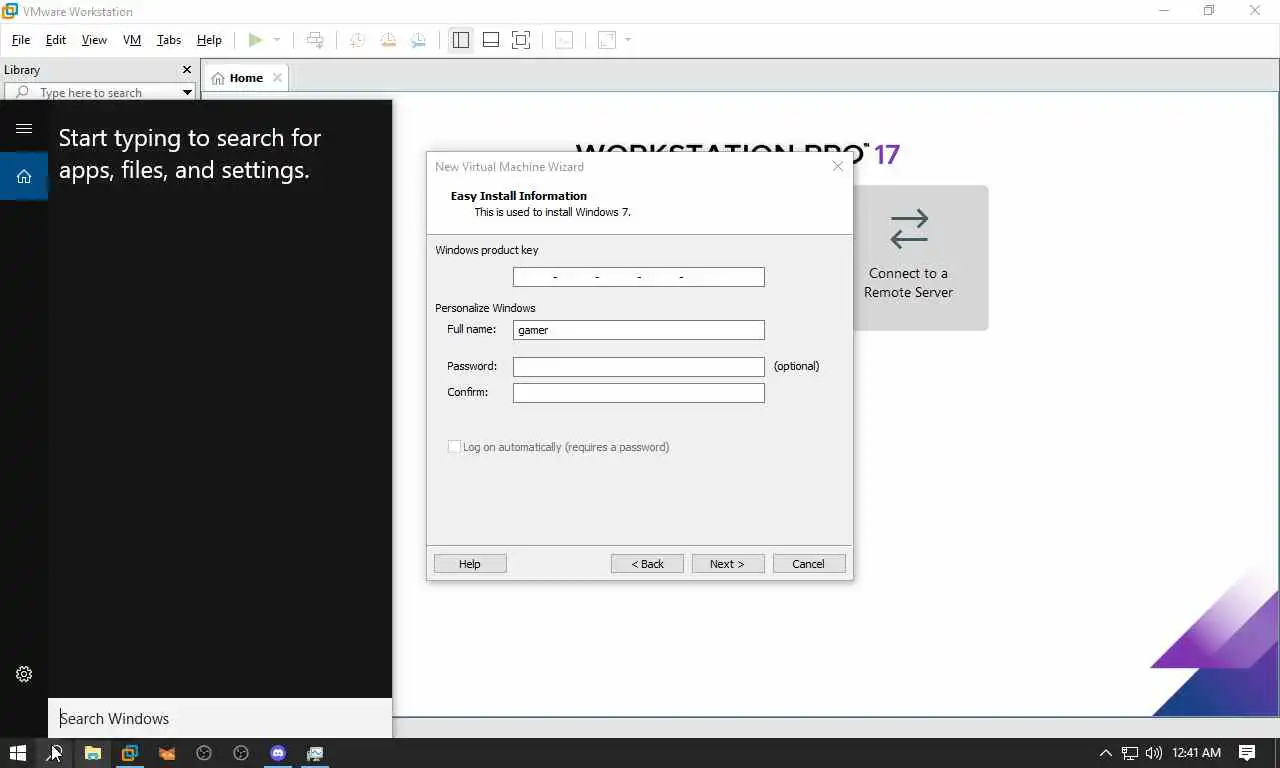Close the Library panel
1280x768 pixels.
(x=186, y=70)
